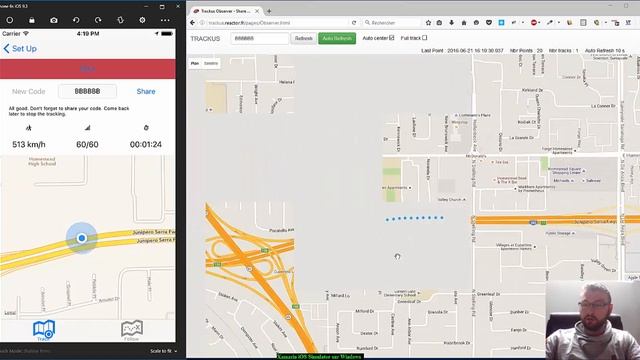This screenshot has width=640, height=360.
Task: Click the Rechercher search box
Action: pyautogui.click(x=392, y=23)
